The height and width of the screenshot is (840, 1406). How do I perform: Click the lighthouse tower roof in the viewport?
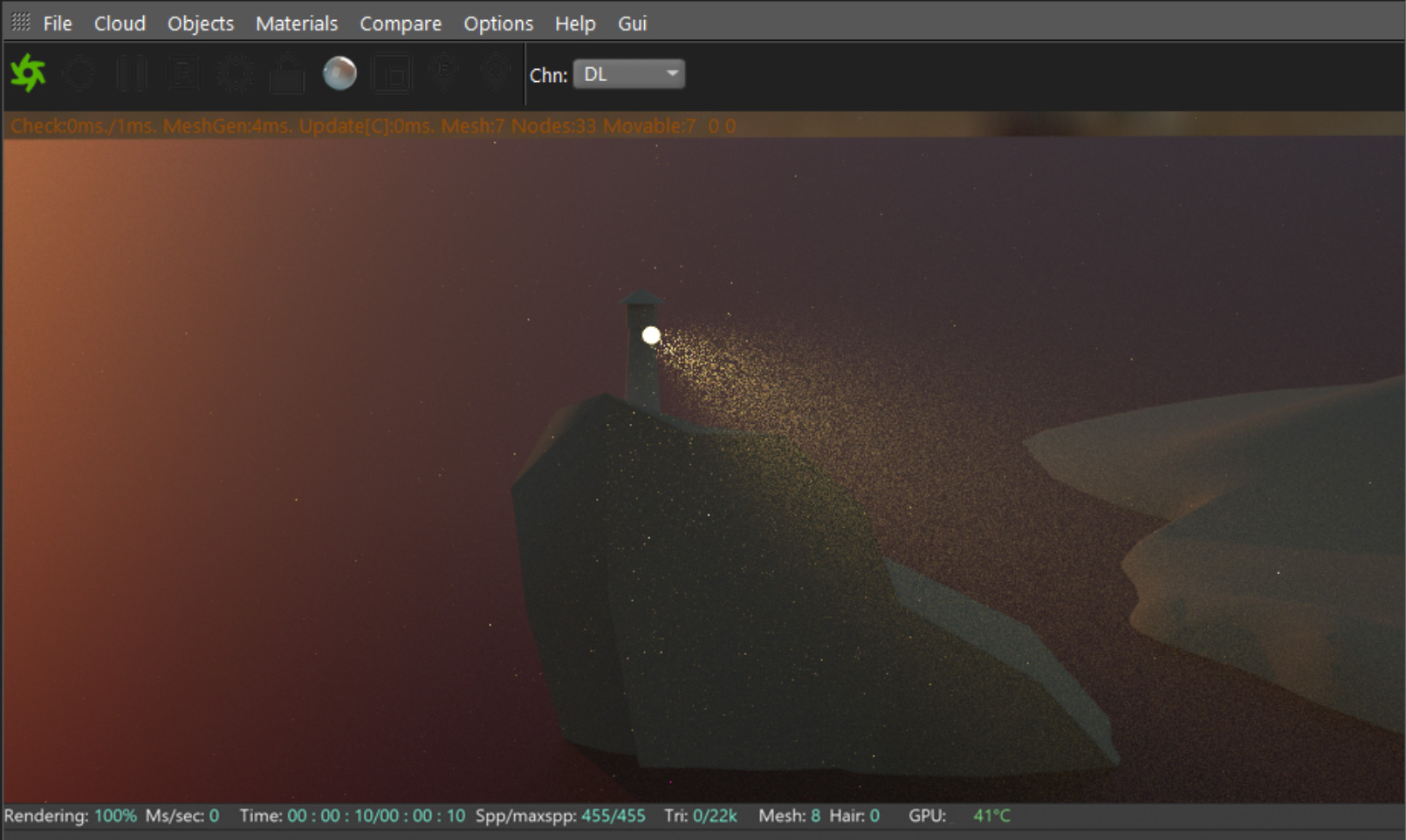pyautogui.click(x=641, y=298)
